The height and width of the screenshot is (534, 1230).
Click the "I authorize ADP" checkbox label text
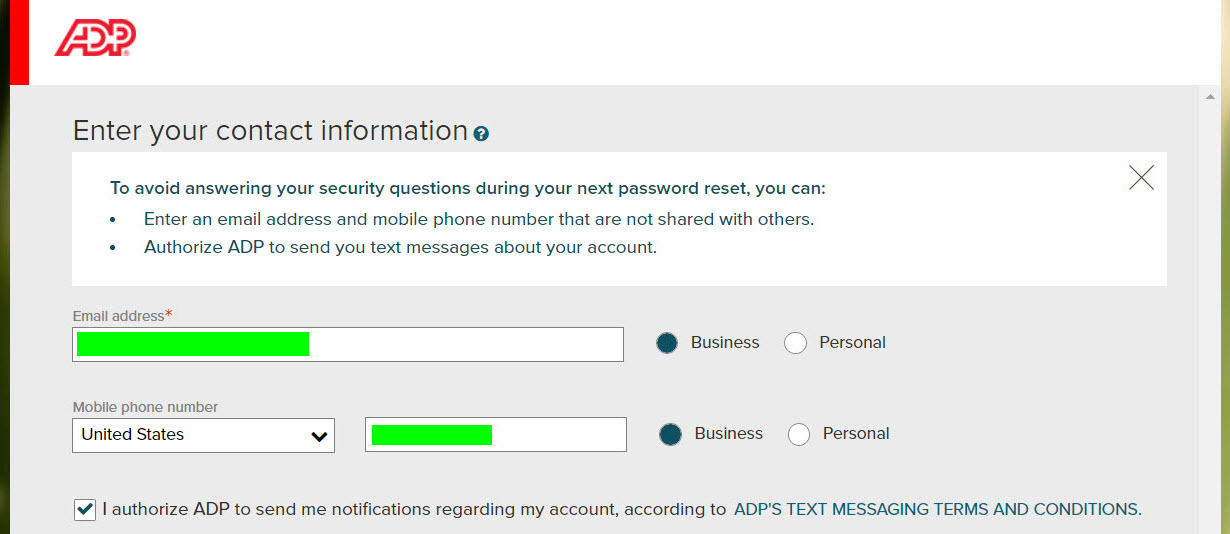[x=414, y=509]
